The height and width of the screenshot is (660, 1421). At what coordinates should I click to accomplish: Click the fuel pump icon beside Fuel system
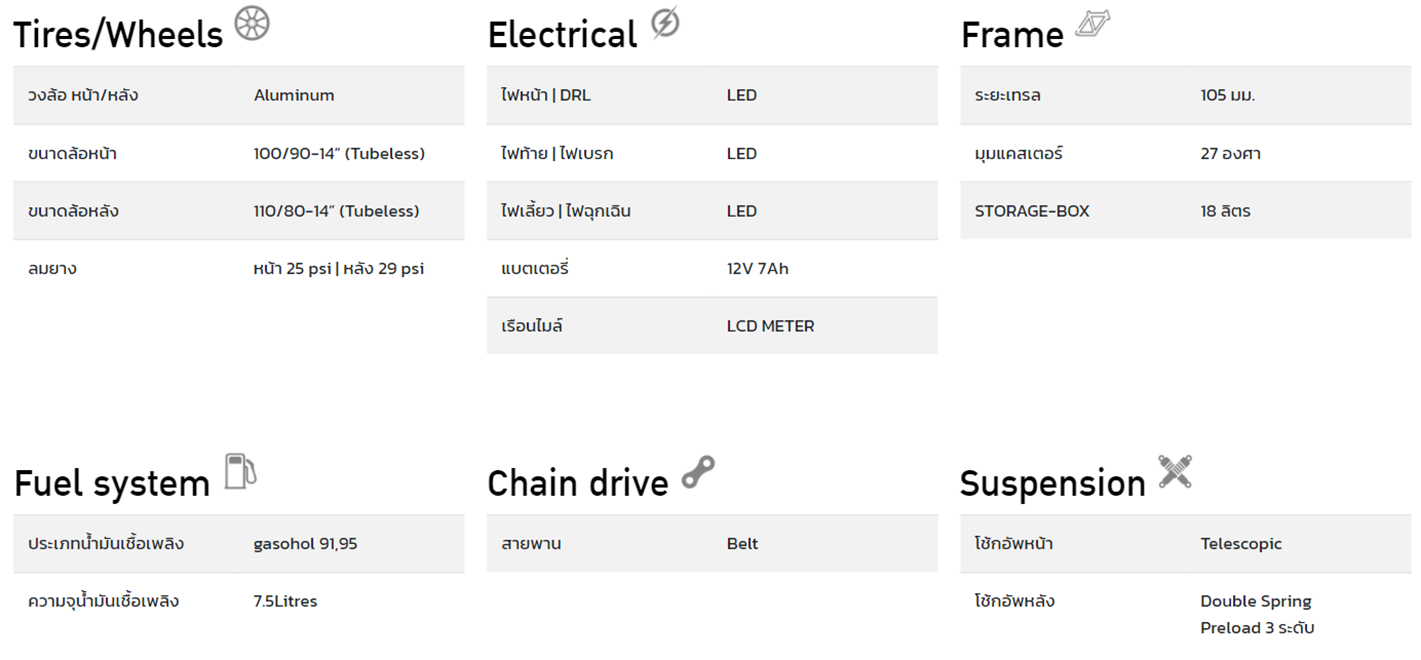(240, 470)
